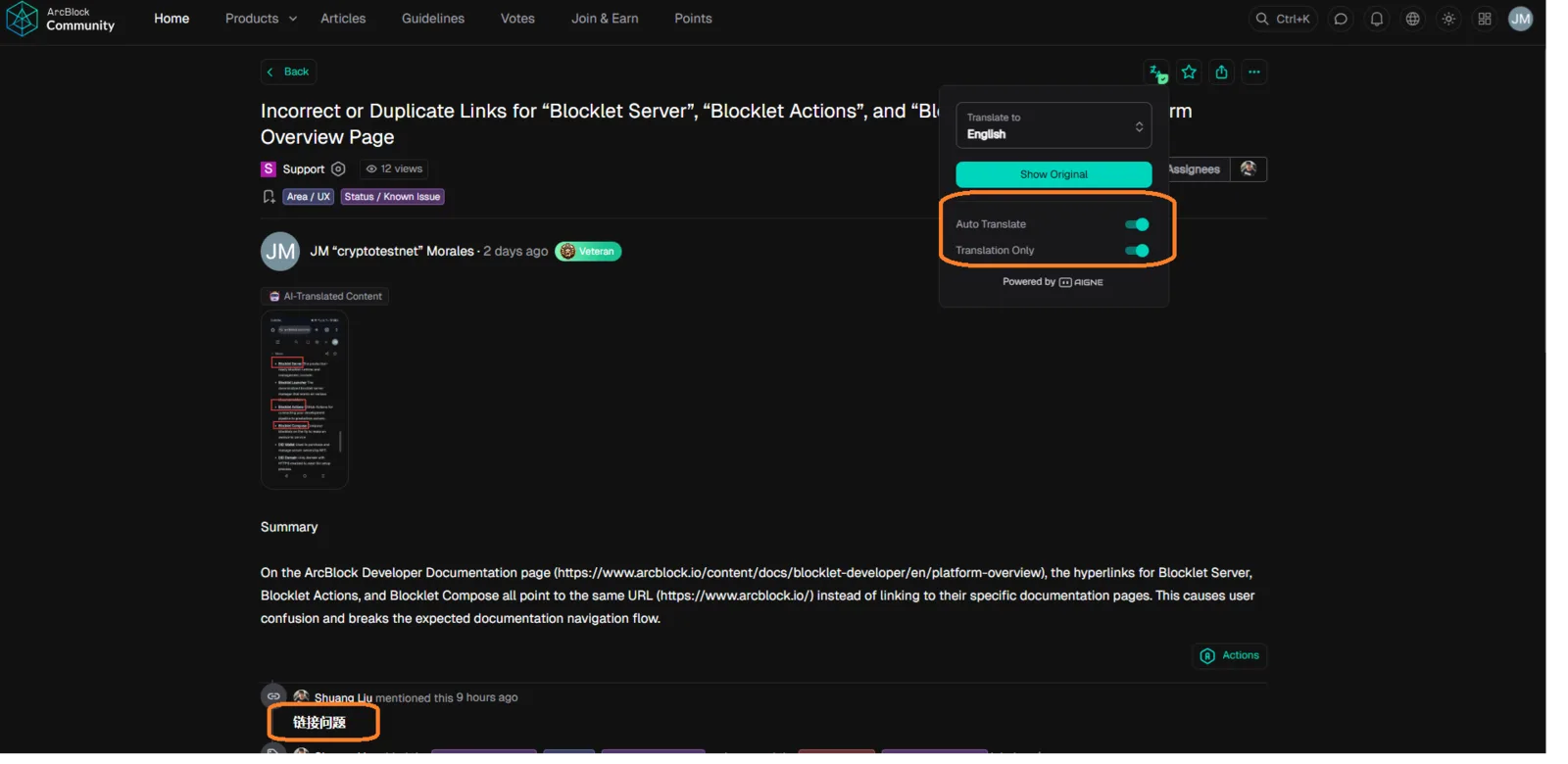
Task: Star this post as favorite
Action: tap(1189, 72)
